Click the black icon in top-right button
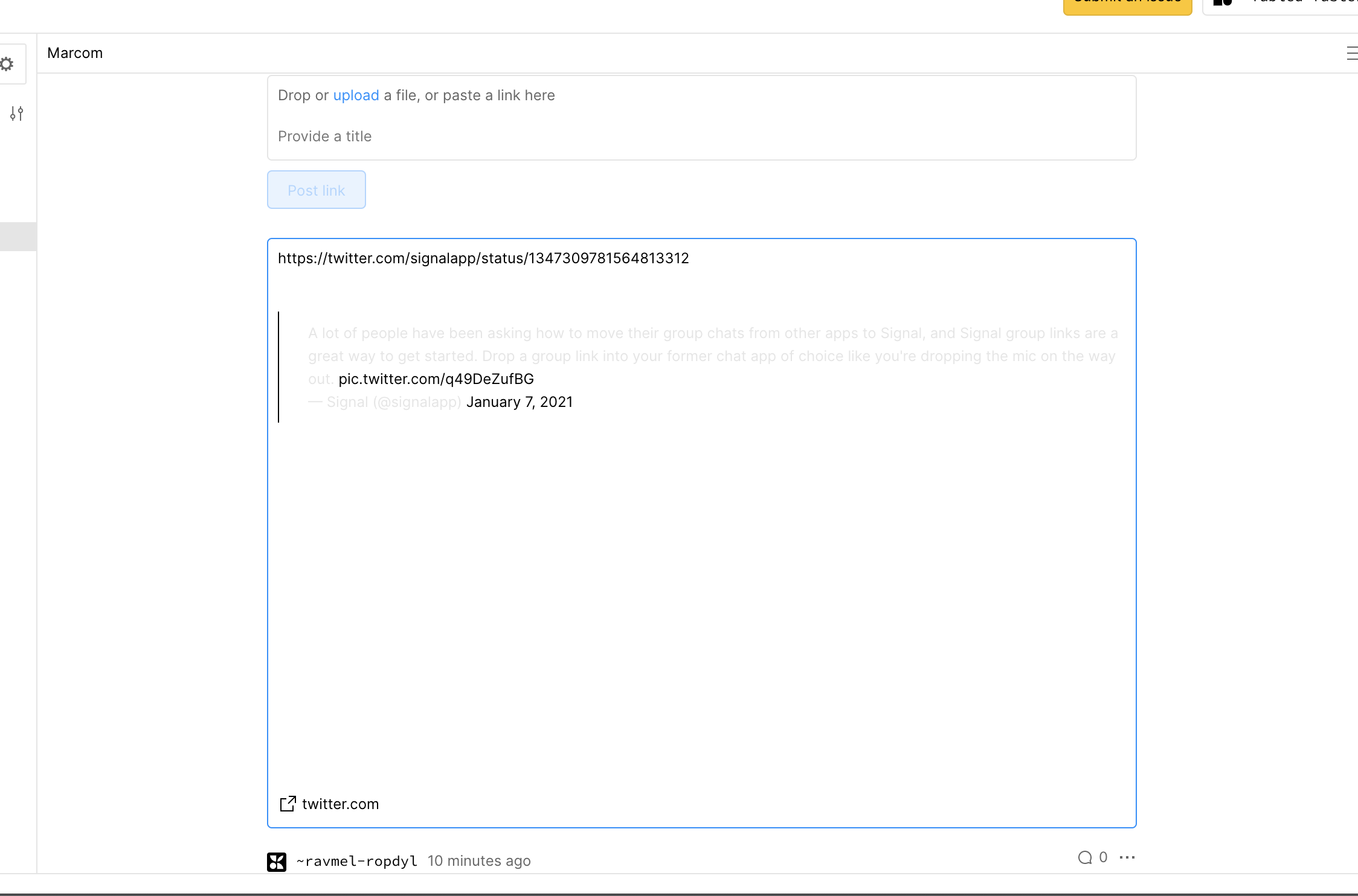Image resolution: width=1358 pixels, height=896 pixels. point(1223,2)
